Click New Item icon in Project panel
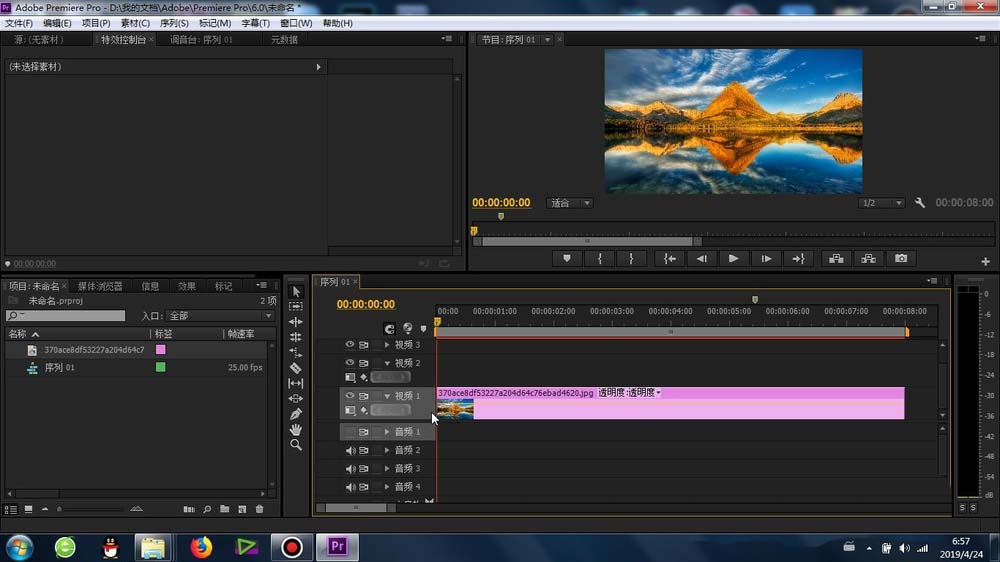Viewport: 1000px width, 562px height. point(242,509)
